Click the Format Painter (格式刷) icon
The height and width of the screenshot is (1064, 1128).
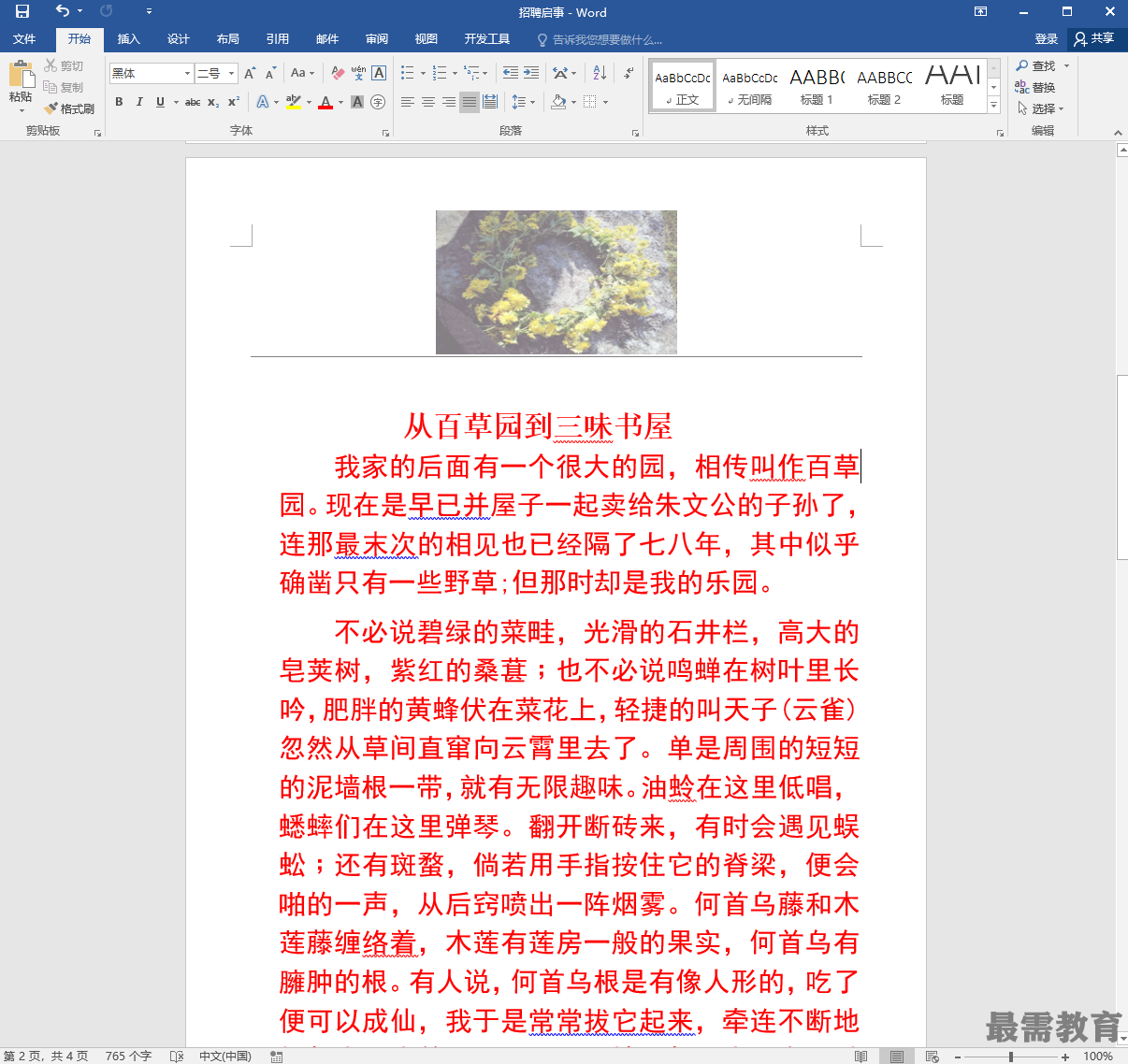click(51, 108)
